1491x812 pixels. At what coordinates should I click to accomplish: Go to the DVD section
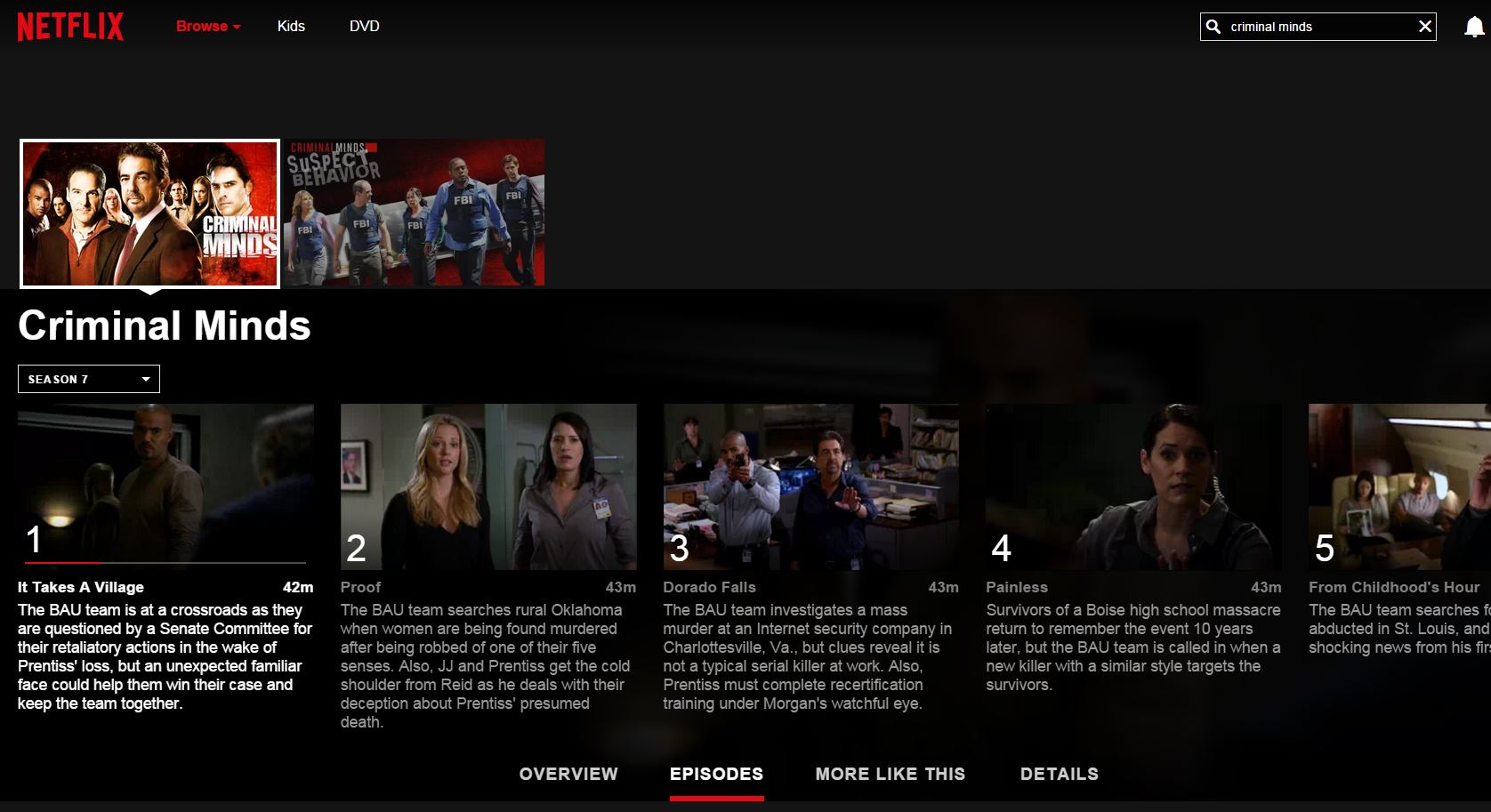click(365, 27)
